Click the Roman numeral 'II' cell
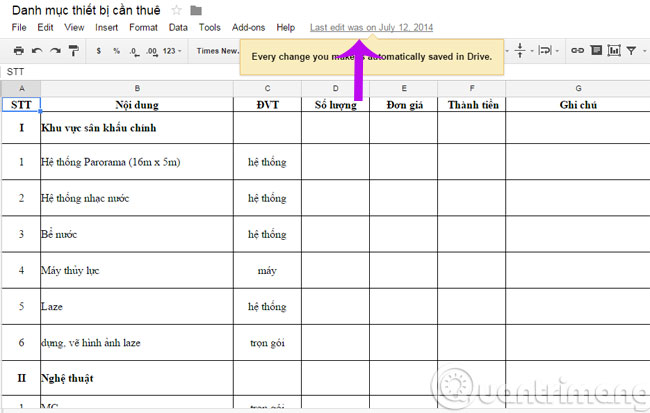Image resolution: width=650 pixels, height=413 pixels. [21, 378]
